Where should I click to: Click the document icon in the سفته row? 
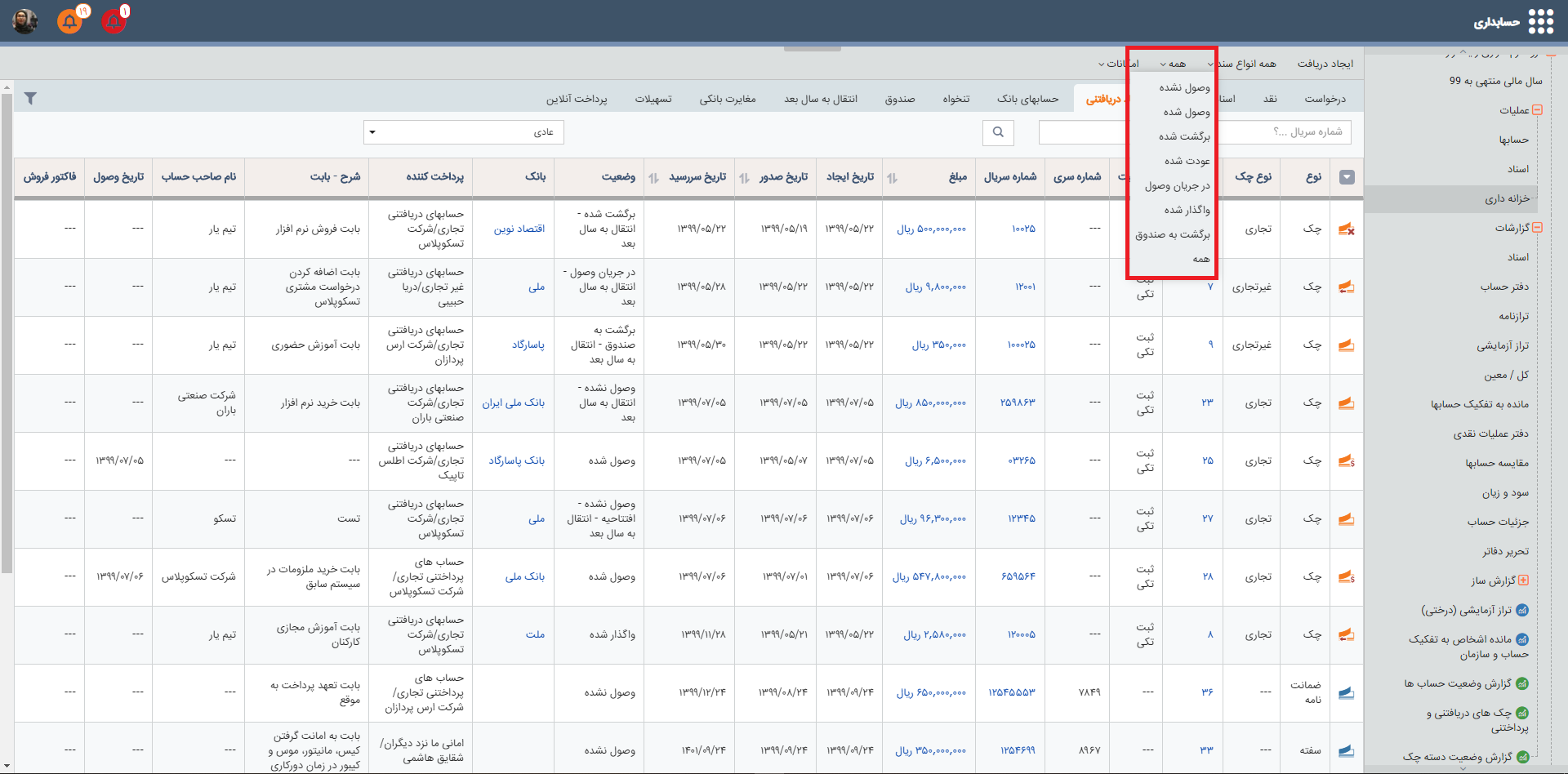[x=1347, y=751]
